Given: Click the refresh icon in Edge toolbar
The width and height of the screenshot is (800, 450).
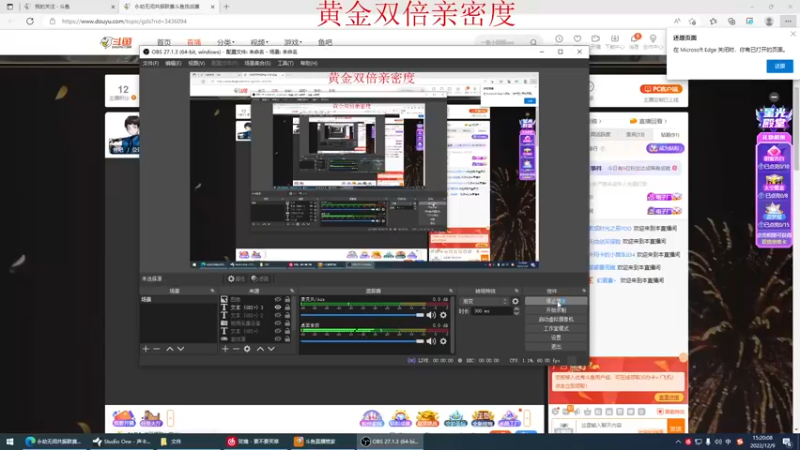Looking at the screenshot, I should click(x=30, y=21).
